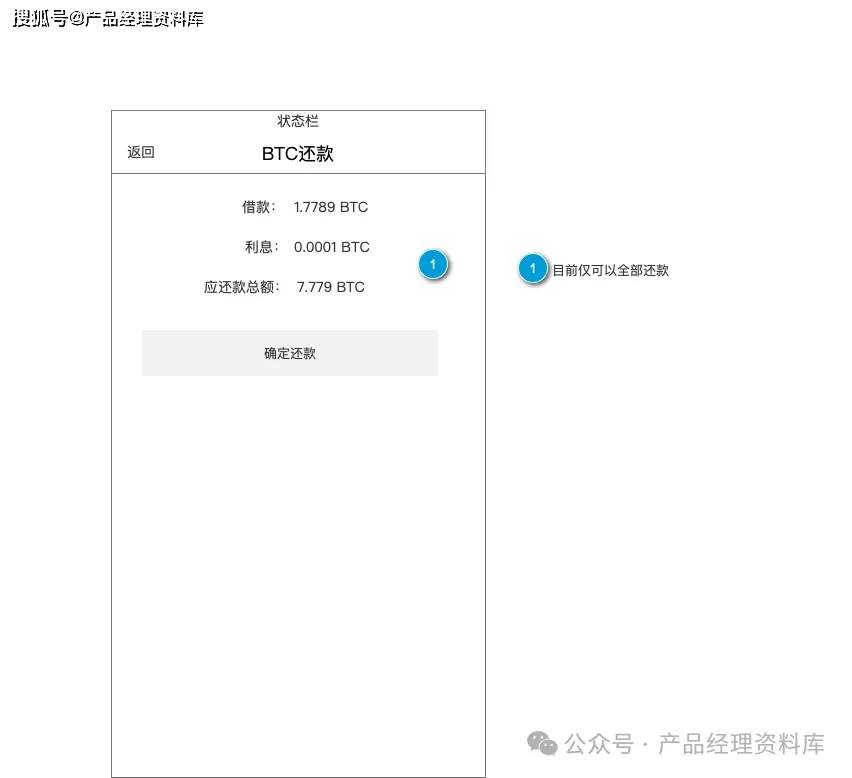Click the WeChat icon near 公众号 text
This screenshot has width=852, height=778.
[x=543, y=744]
